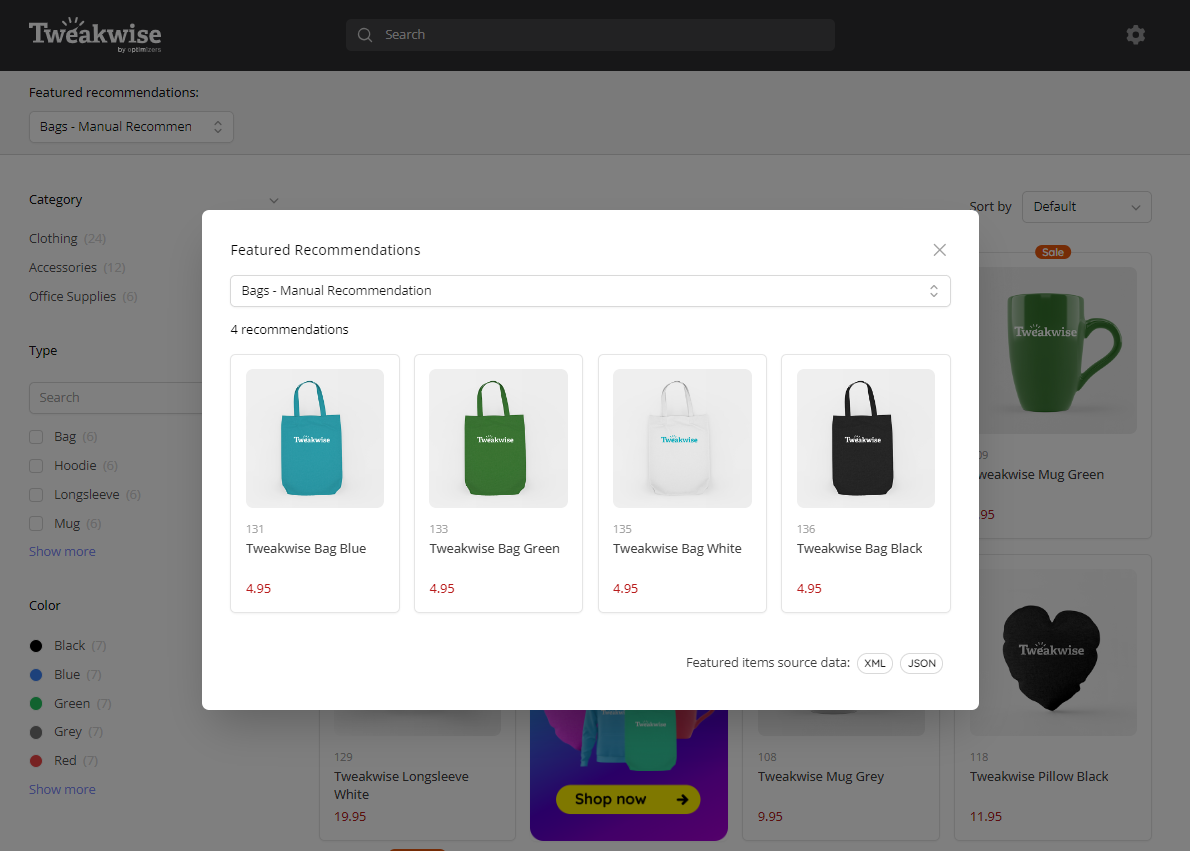The image size is (1190, 851).
Task: Click the Tweakwise Bag White title
Action: coord(678,549)
